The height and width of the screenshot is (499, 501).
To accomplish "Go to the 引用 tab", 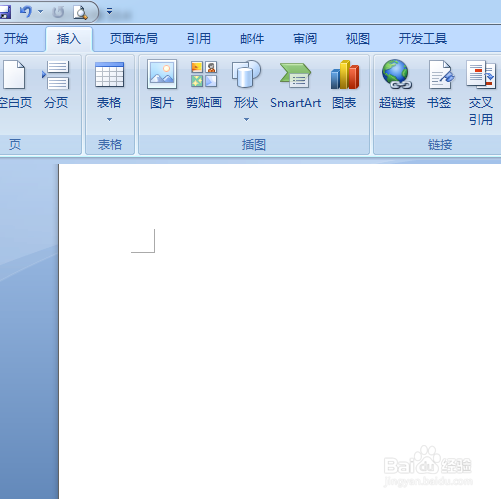I will point(199,39).
